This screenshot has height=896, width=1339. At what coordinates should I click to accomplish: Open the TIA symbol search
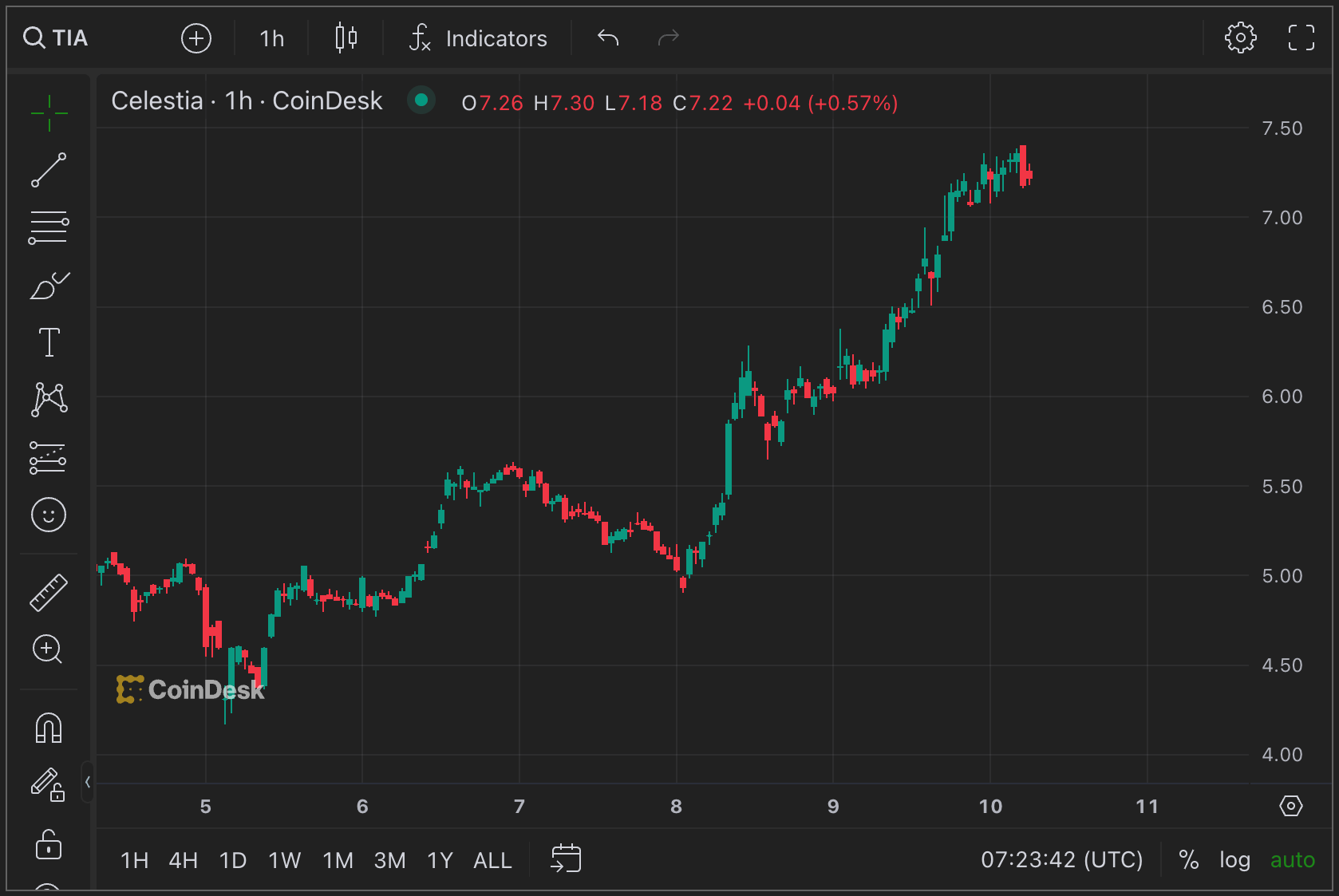click(56, 38)
